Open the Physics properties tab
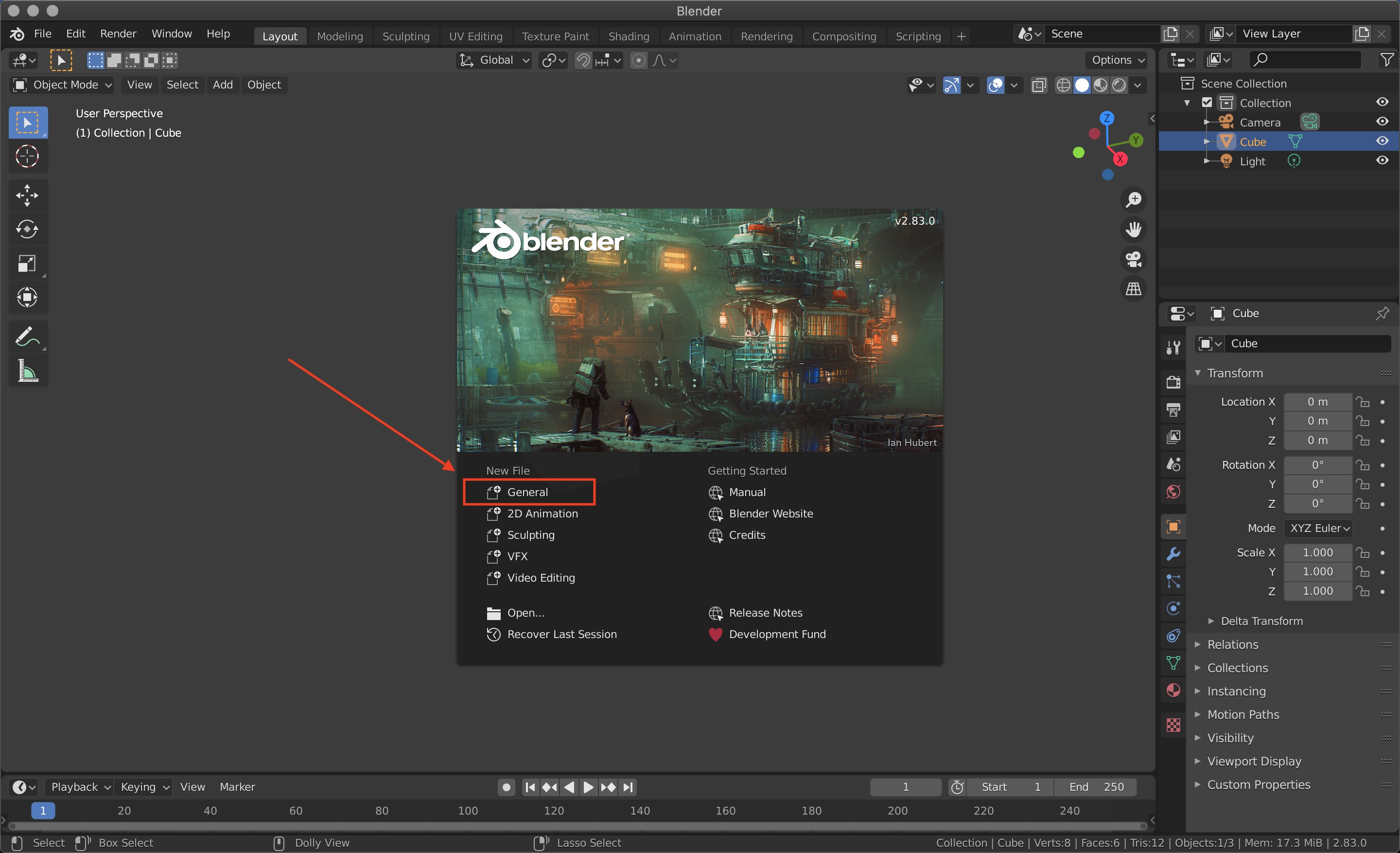The height and width of the screenshot is (853, 1400). pos(1173,608)
